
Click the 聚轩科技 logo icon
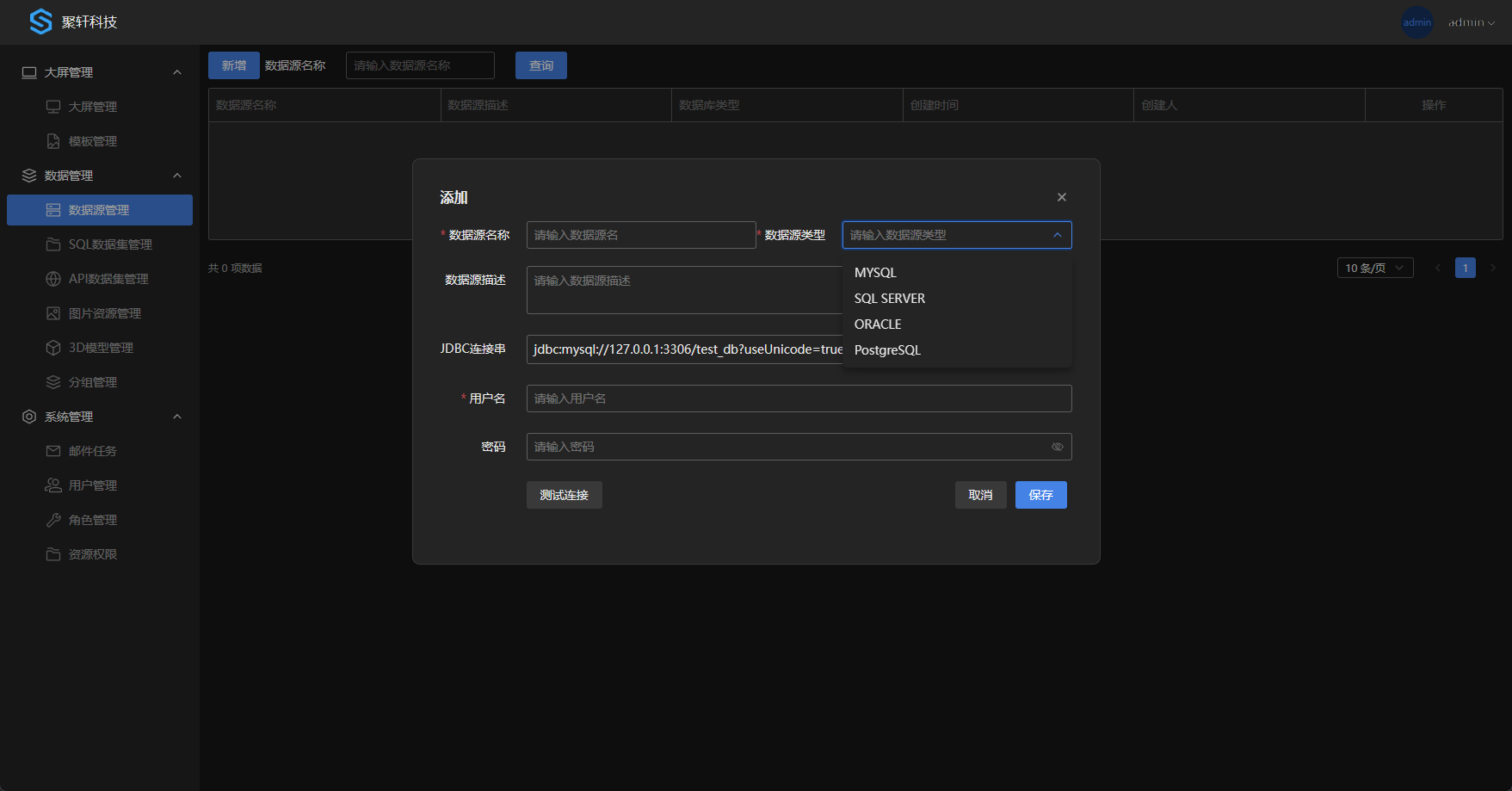[40, 22]
